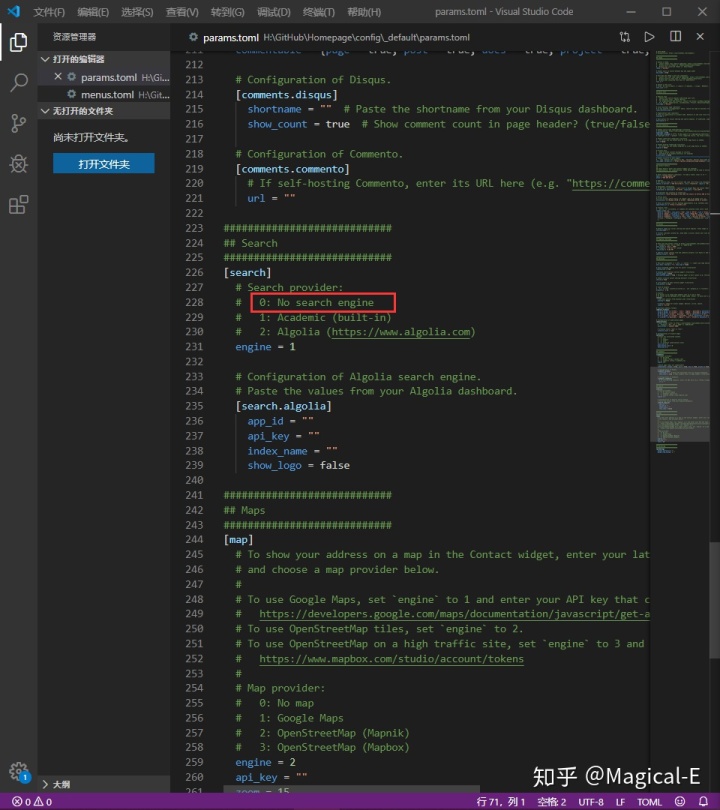The height and width of the screenshot is (810, 720).
Task: Click line number 259 in gutter
Action: (x=194, y=762)
